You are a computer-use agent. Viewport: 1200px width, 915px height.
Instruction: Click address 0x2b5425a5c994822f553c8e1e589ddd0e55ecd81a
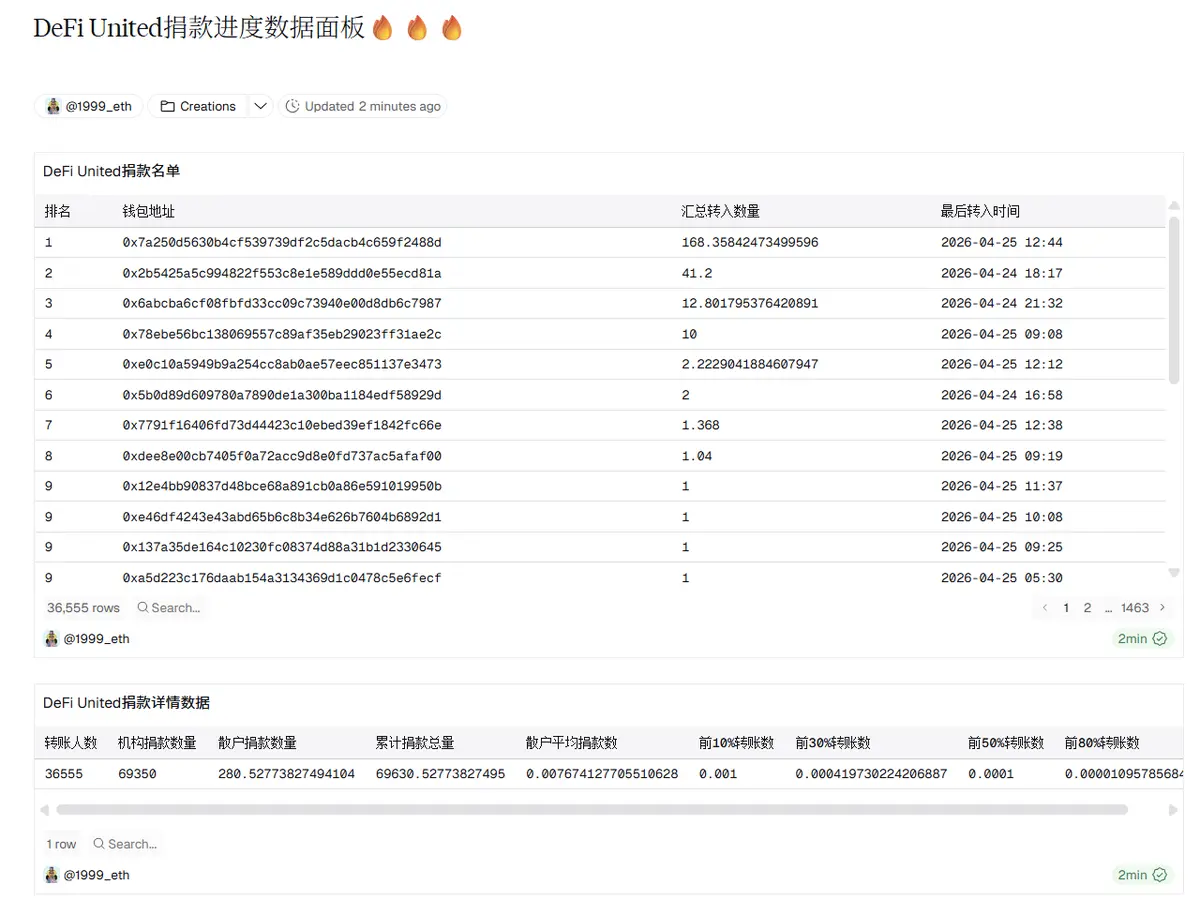point(282,273)
